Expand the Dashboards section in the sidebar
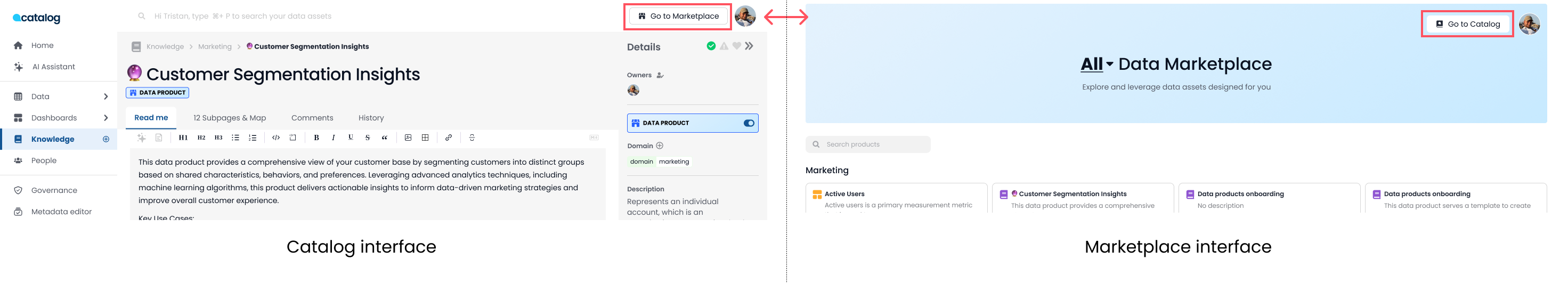The height and width of the screenshot is (283, 1568). [106, 118]
